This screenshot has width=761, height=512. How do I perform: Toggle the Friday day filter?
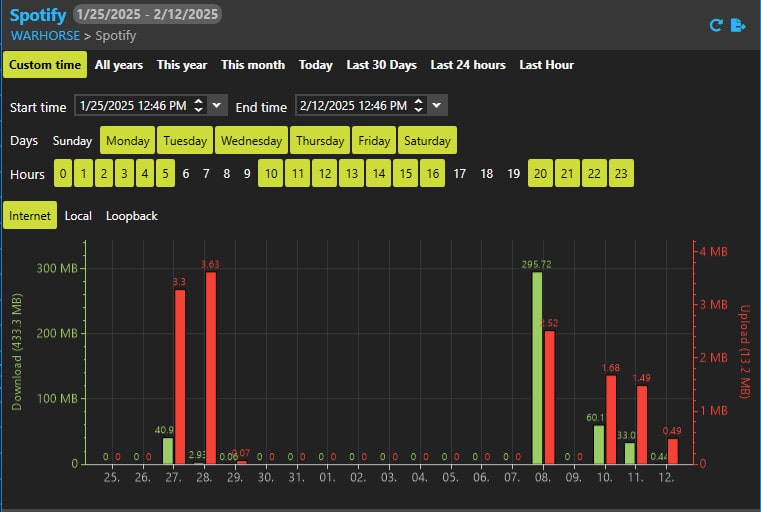tap(374, 140)
